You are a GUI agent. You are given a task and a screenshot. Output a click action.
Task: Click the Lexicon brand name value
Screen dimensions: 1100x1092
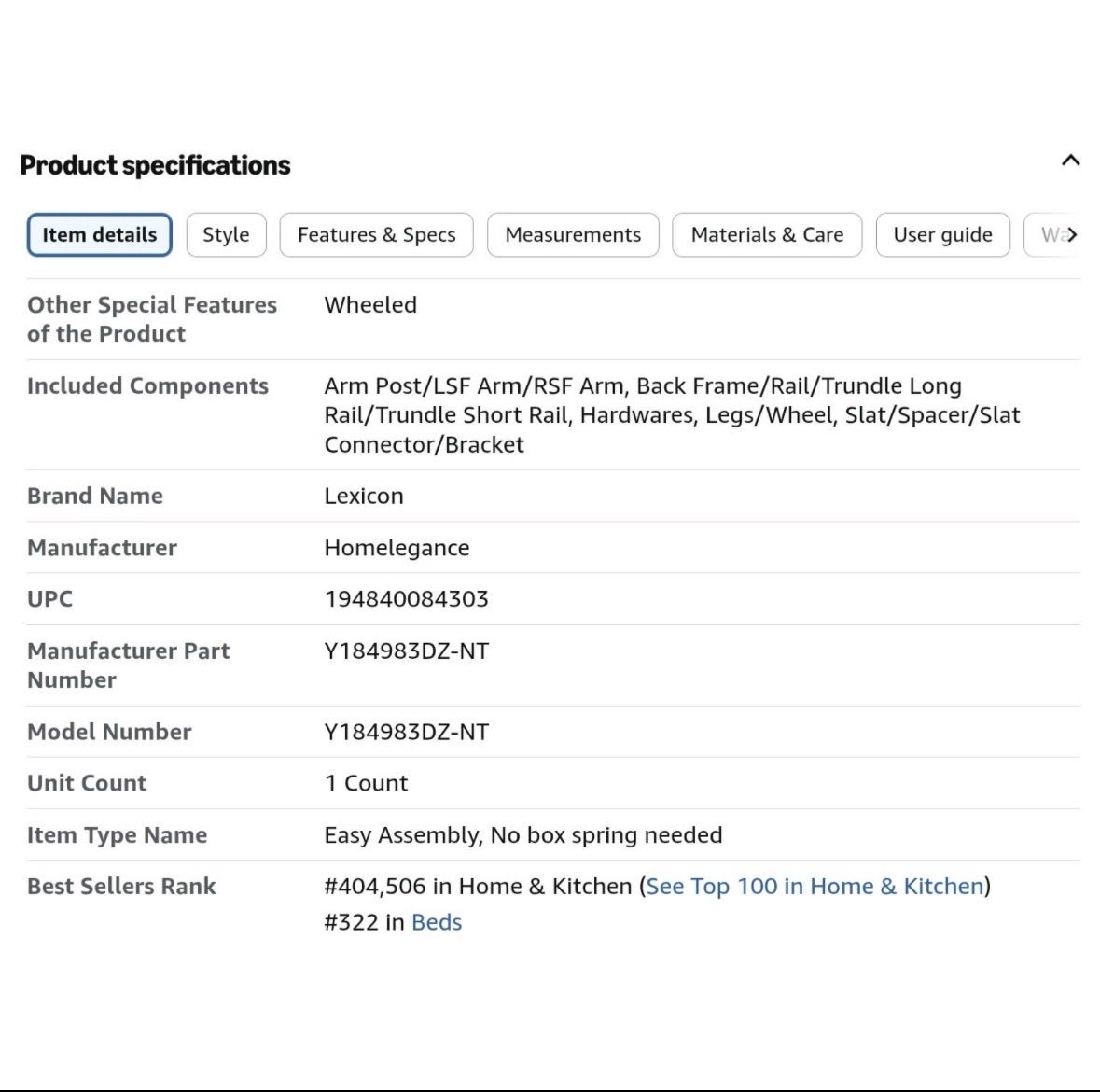pyautogui.click(x=363, y=497)
